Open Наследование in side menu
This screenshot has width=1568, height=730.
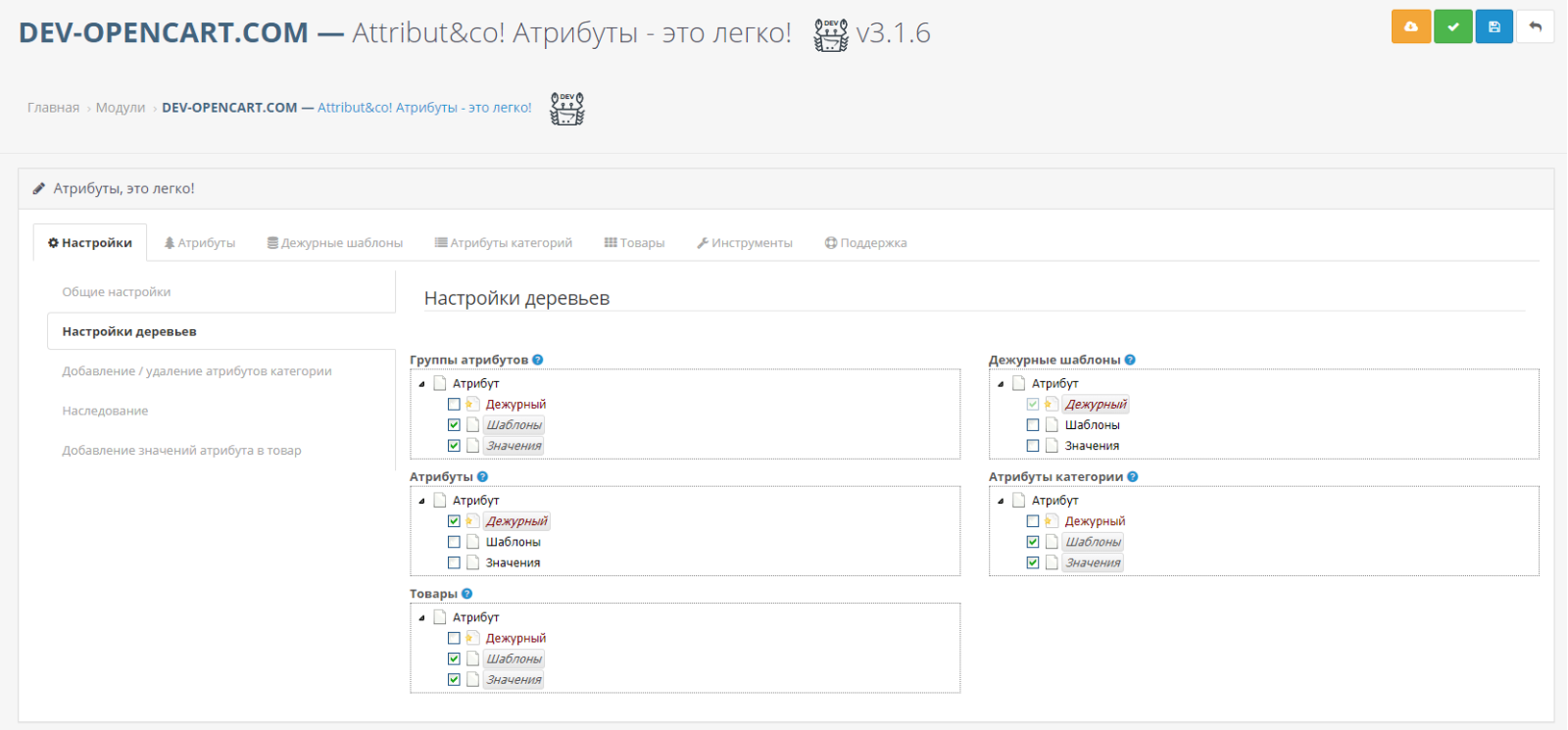221,411
